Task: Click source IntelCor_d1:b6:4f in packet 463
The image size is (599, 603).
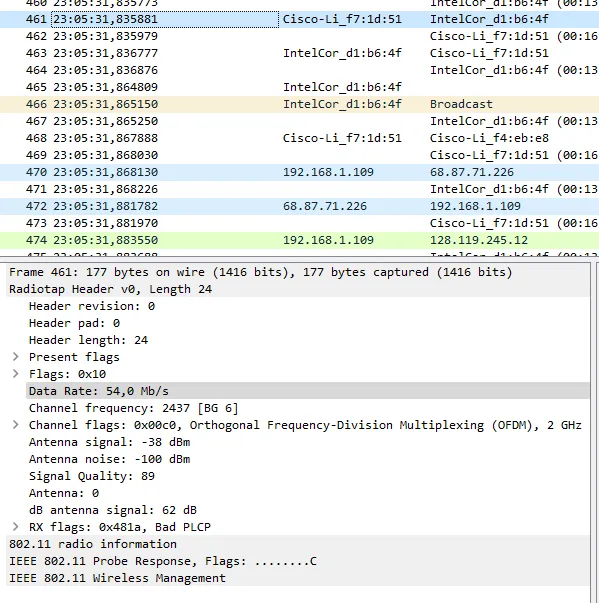Action: click(x=342, y=53)
